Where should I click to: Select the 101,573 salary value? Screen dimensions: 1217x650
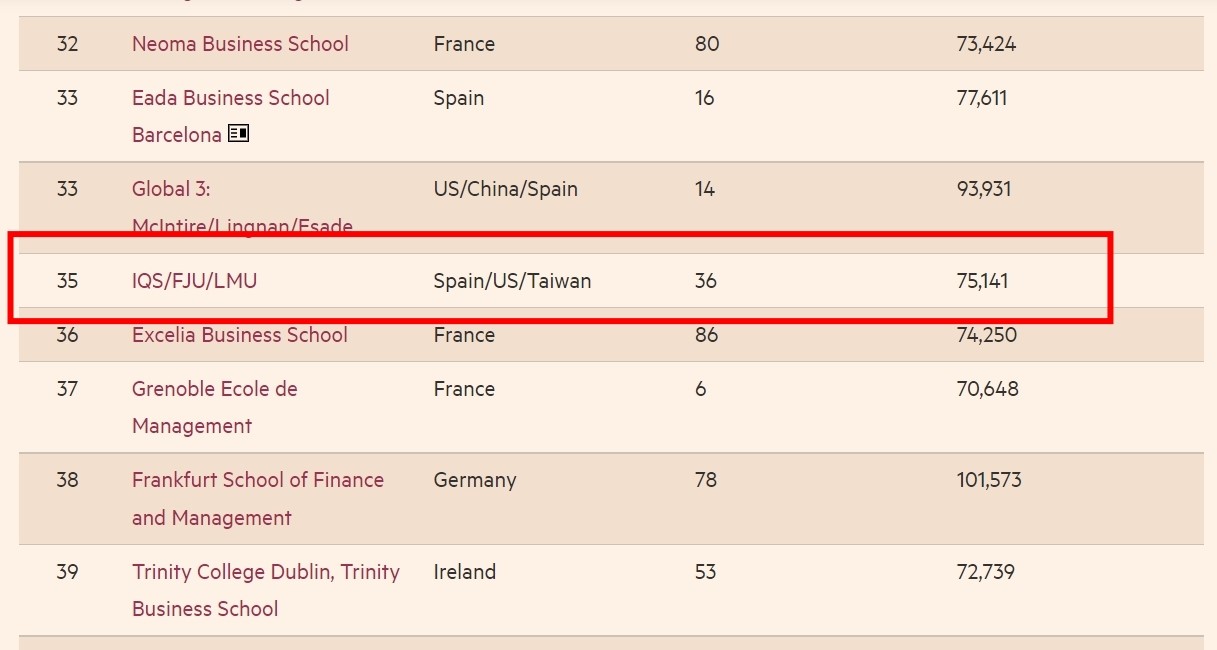click(989, 480)
